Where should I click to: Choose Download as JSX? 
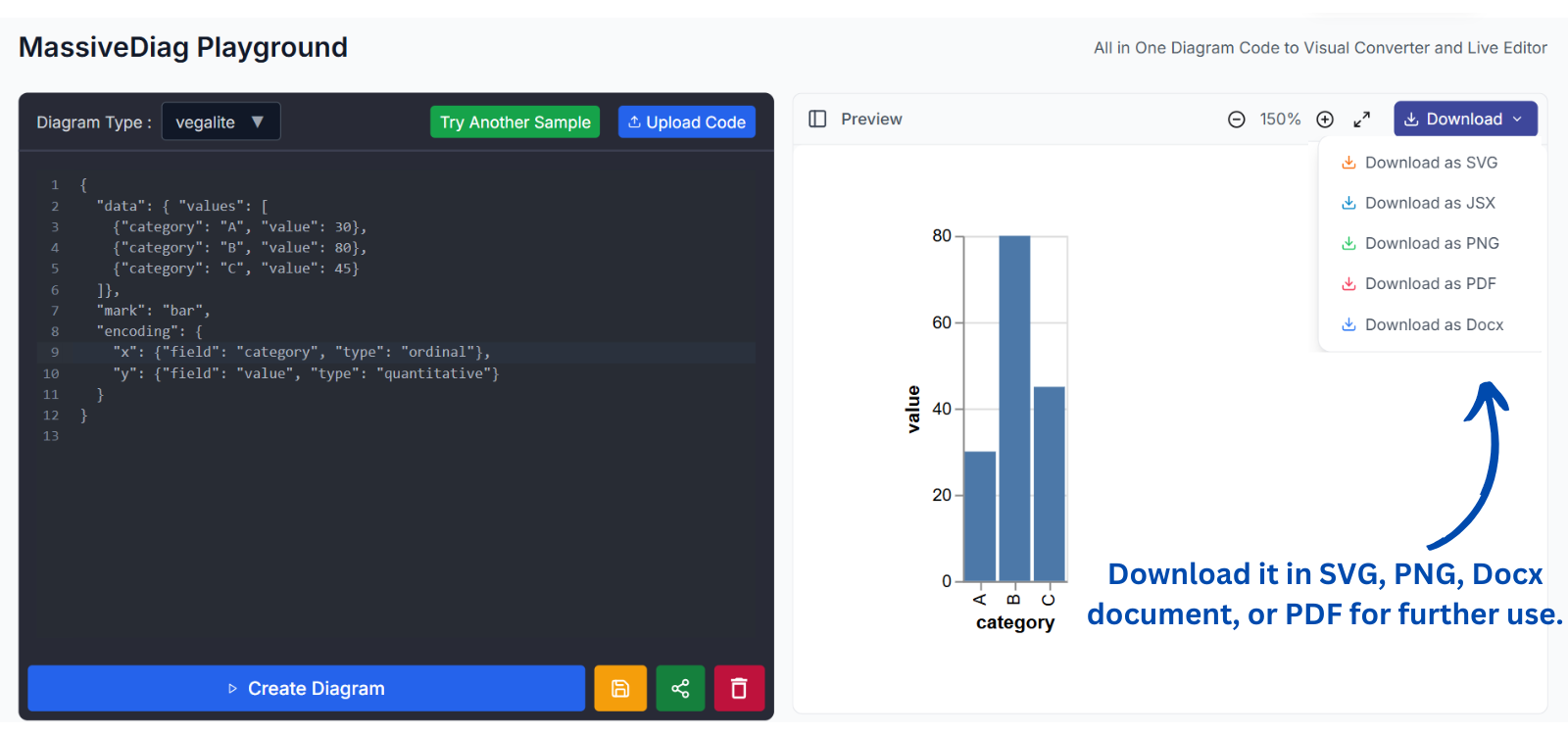coord(1418,203)
